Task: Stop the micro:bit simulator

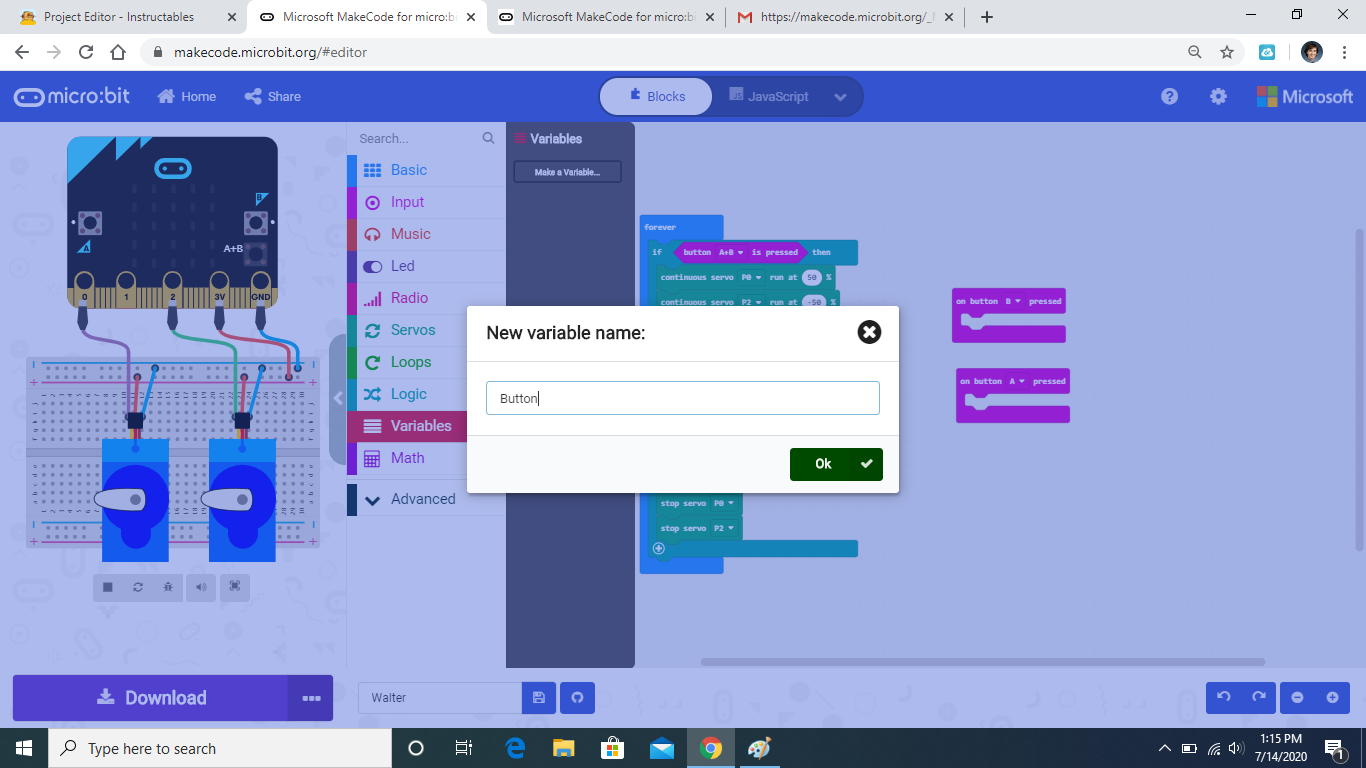Action: pos(108,587)
